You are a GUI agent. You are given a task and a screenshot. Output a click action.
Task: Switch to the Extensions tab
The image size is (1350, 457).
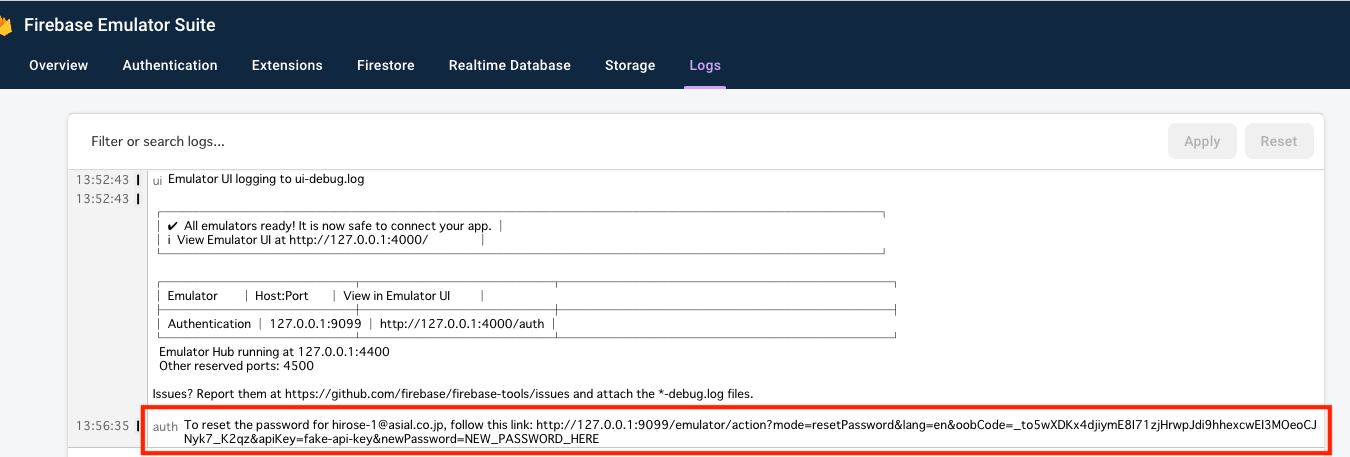pyautogui.click(x=287, y=65)
